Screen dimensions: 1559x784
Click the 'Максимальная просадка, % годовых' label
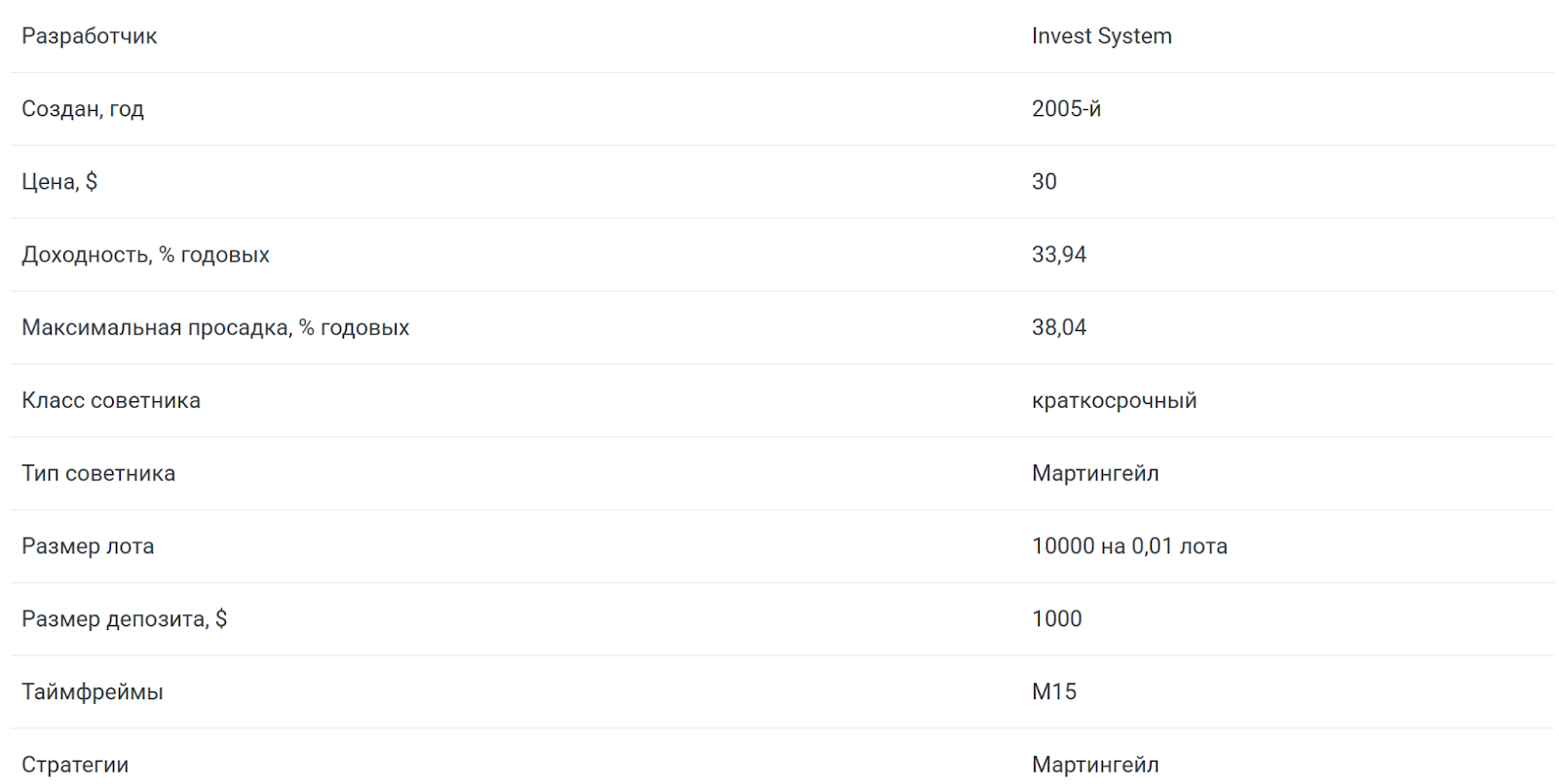215,328
